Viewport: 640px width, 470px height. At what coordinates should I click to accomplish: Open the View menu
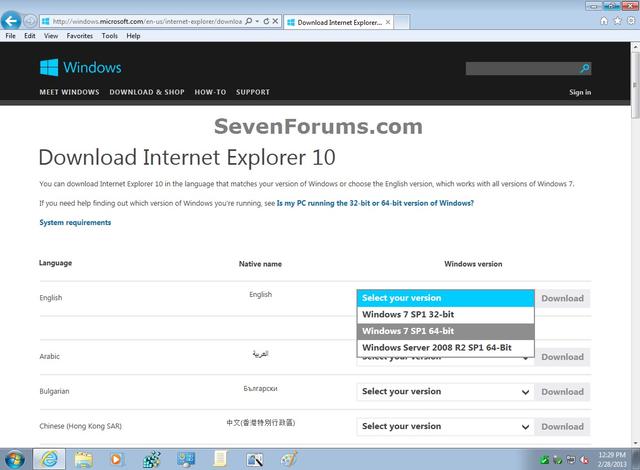(x=51, y=36)
